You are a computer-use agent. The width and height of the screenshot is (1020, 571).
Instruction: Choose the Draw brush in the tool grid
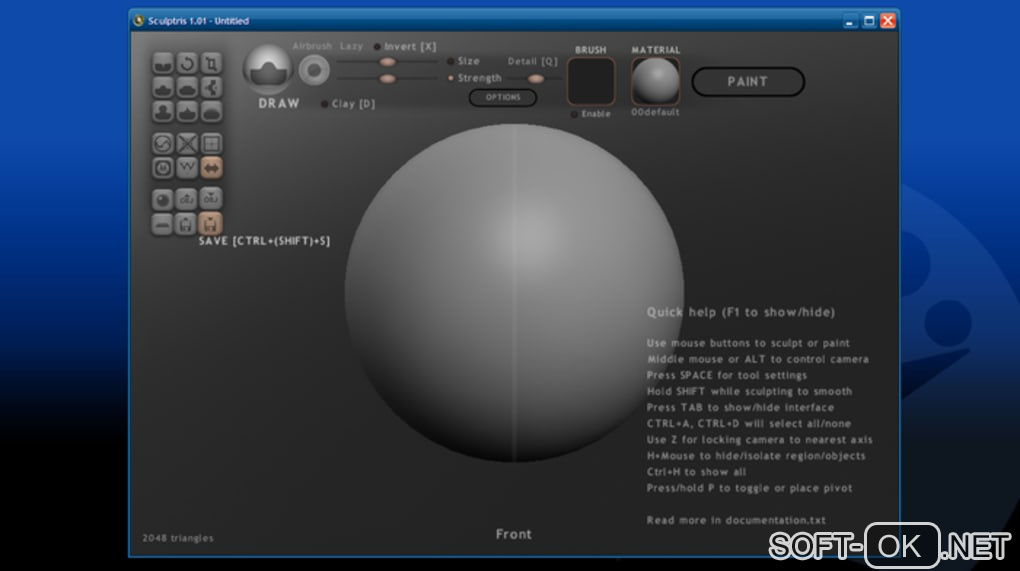coord(163,88)
